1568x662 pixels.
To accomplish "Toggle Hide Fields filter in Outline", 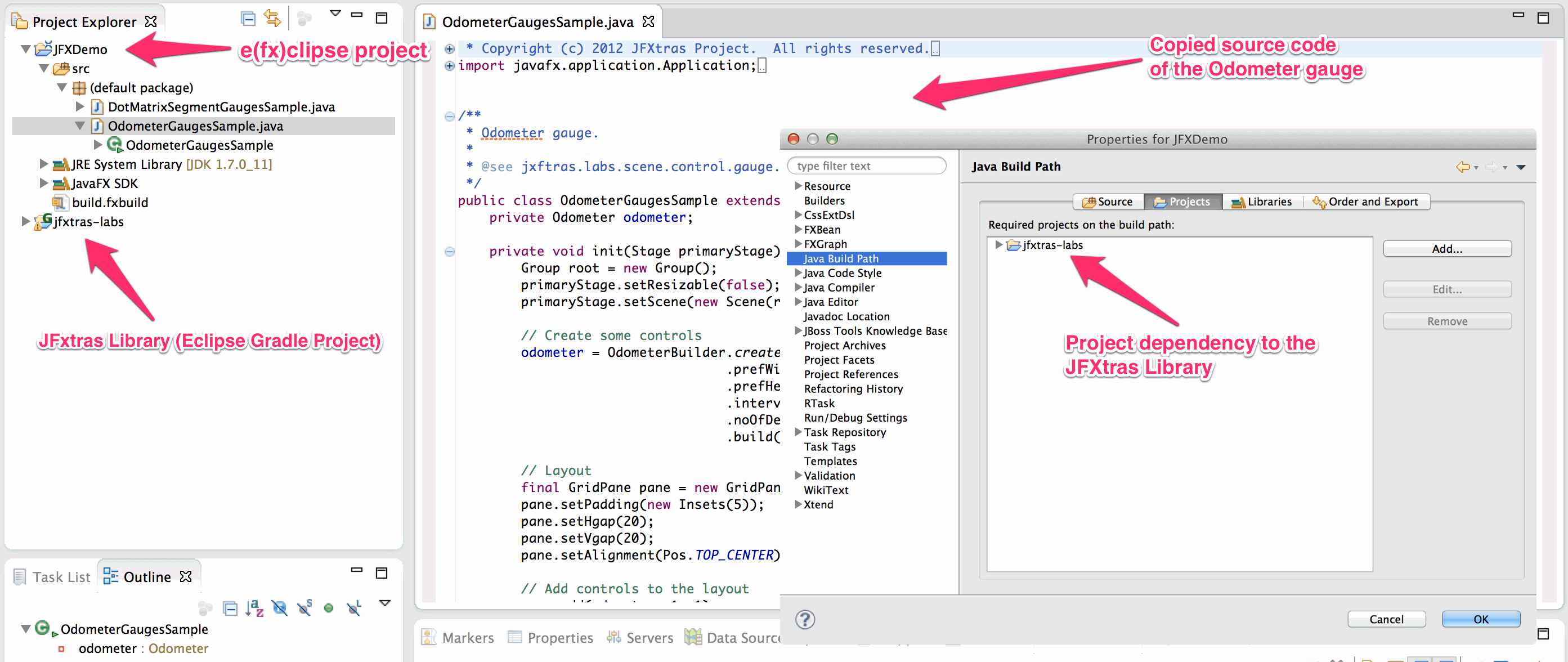I will [279, 608].
